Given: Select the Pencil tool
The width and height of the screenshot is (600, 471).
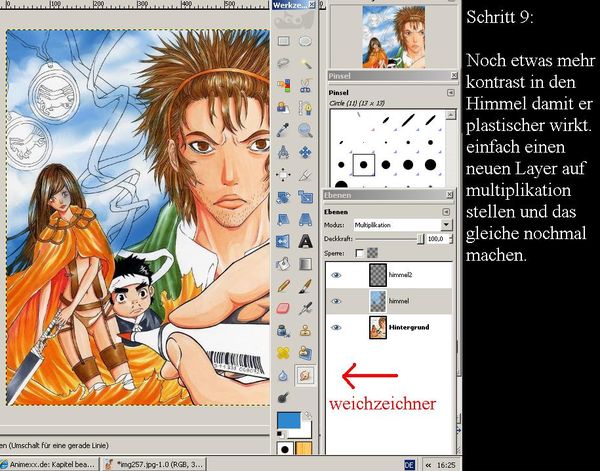Looking at the screenshot, I should 283,286.
